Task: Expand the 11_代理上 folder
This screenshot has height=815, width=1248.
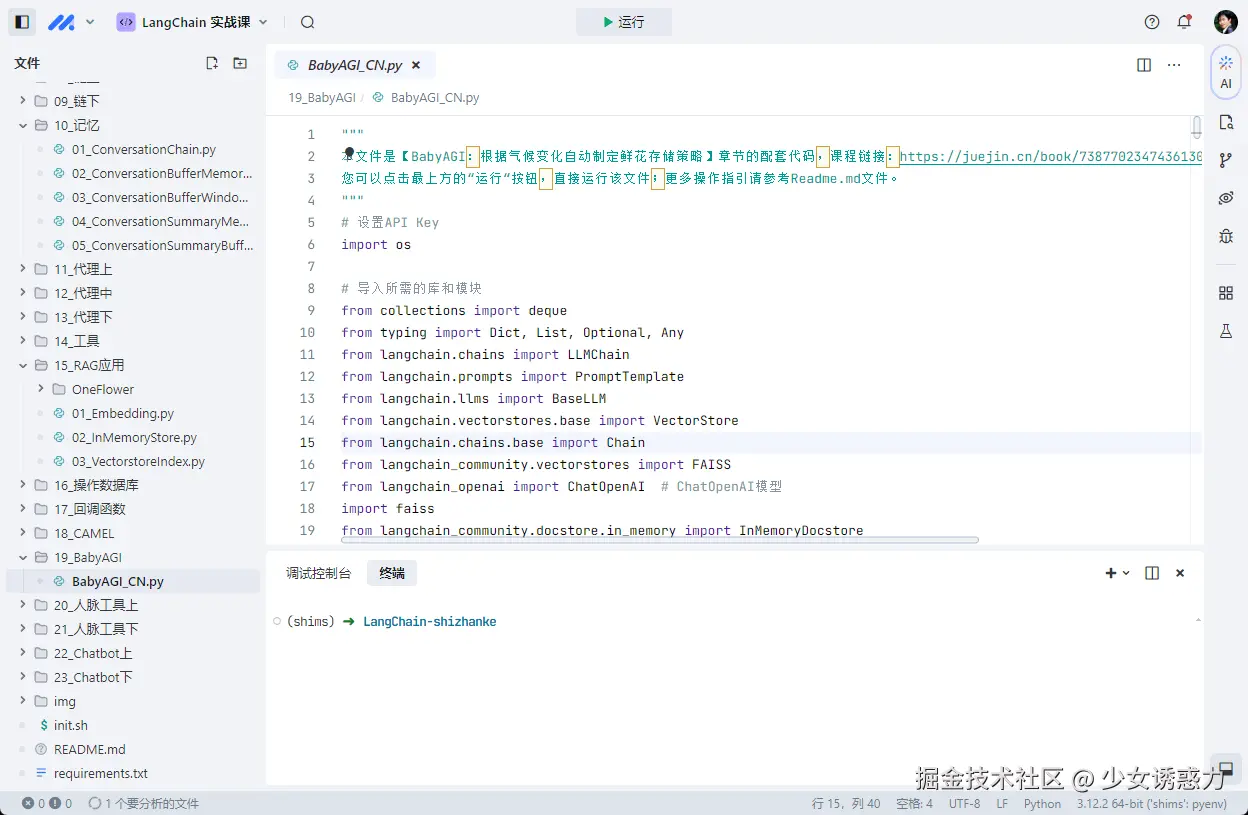Action: pos(84,269)
